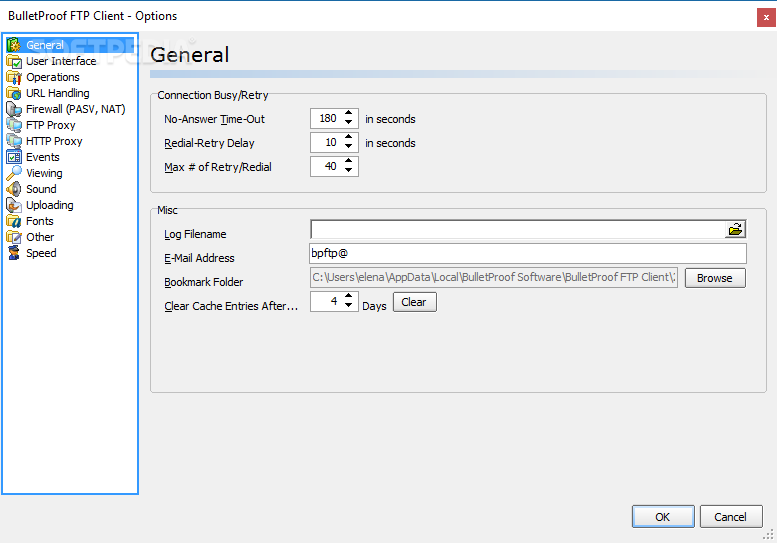Screen dimensions: 777x543
Task: Close the Options dialog window
Action: coord(766,17)
